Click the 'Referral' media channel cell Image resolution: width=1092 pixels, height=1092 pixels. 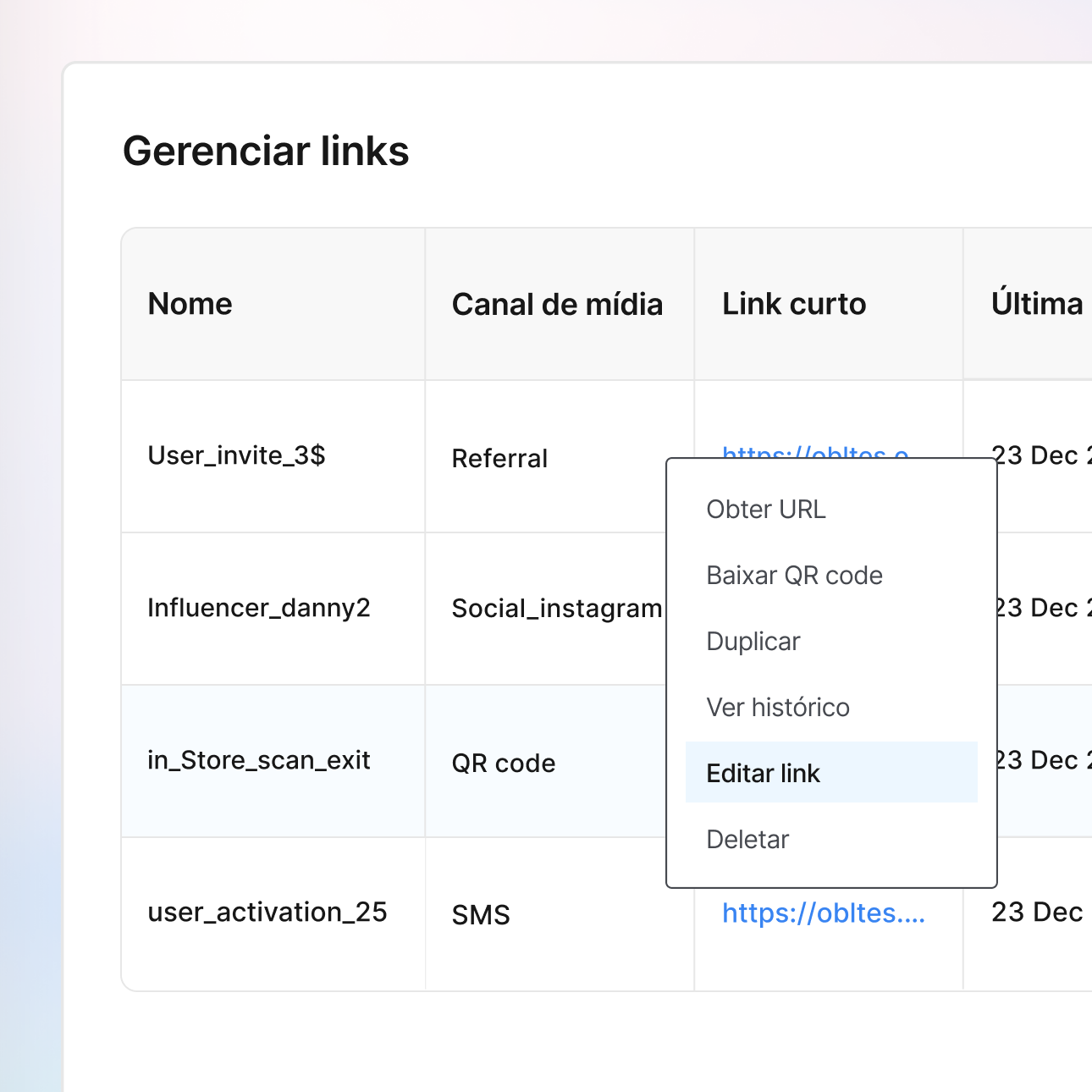(x=499, y=458)
